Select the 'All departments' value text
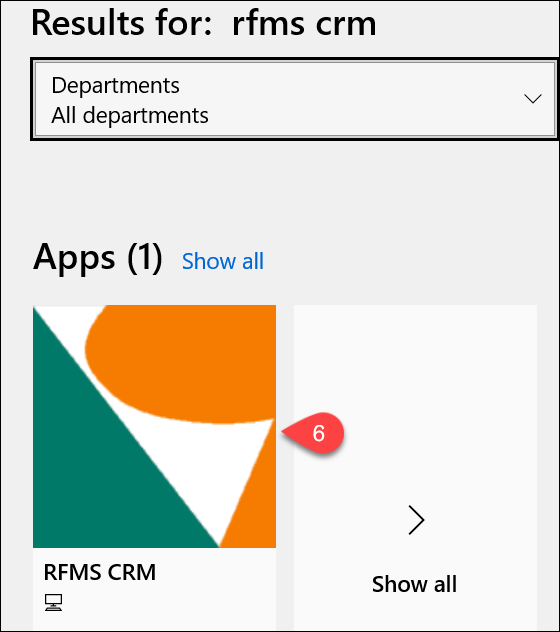Screen dimensions: 560x632 pos(130,116)
